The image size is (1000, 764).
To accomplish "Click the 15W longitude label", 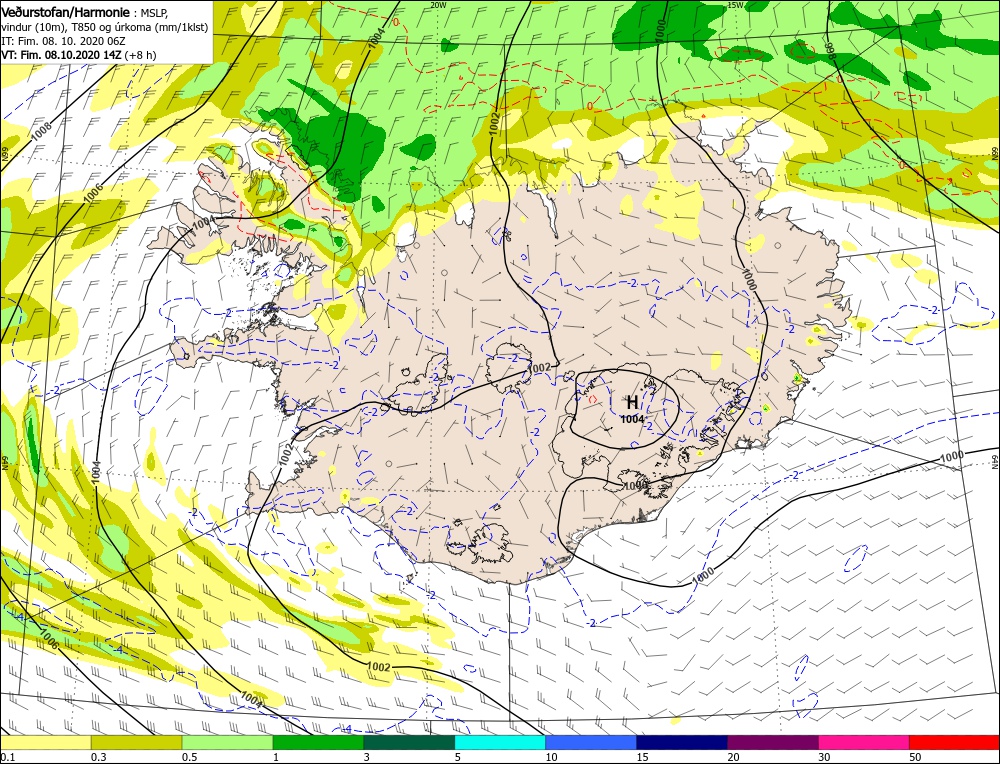I will (735, 4).
